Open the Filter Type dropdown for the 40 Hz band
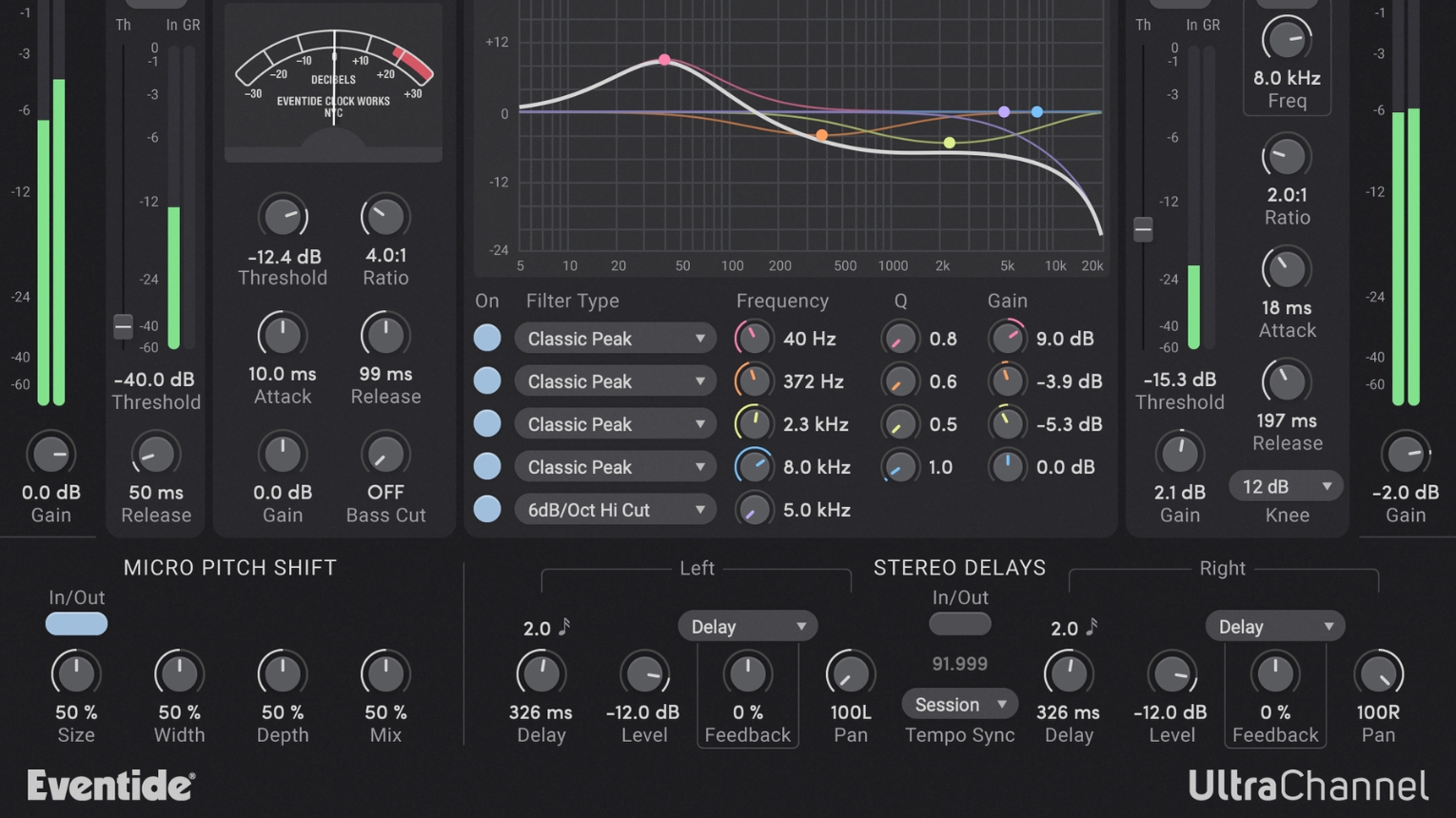 pyautogui.click(x=615, y=338)
